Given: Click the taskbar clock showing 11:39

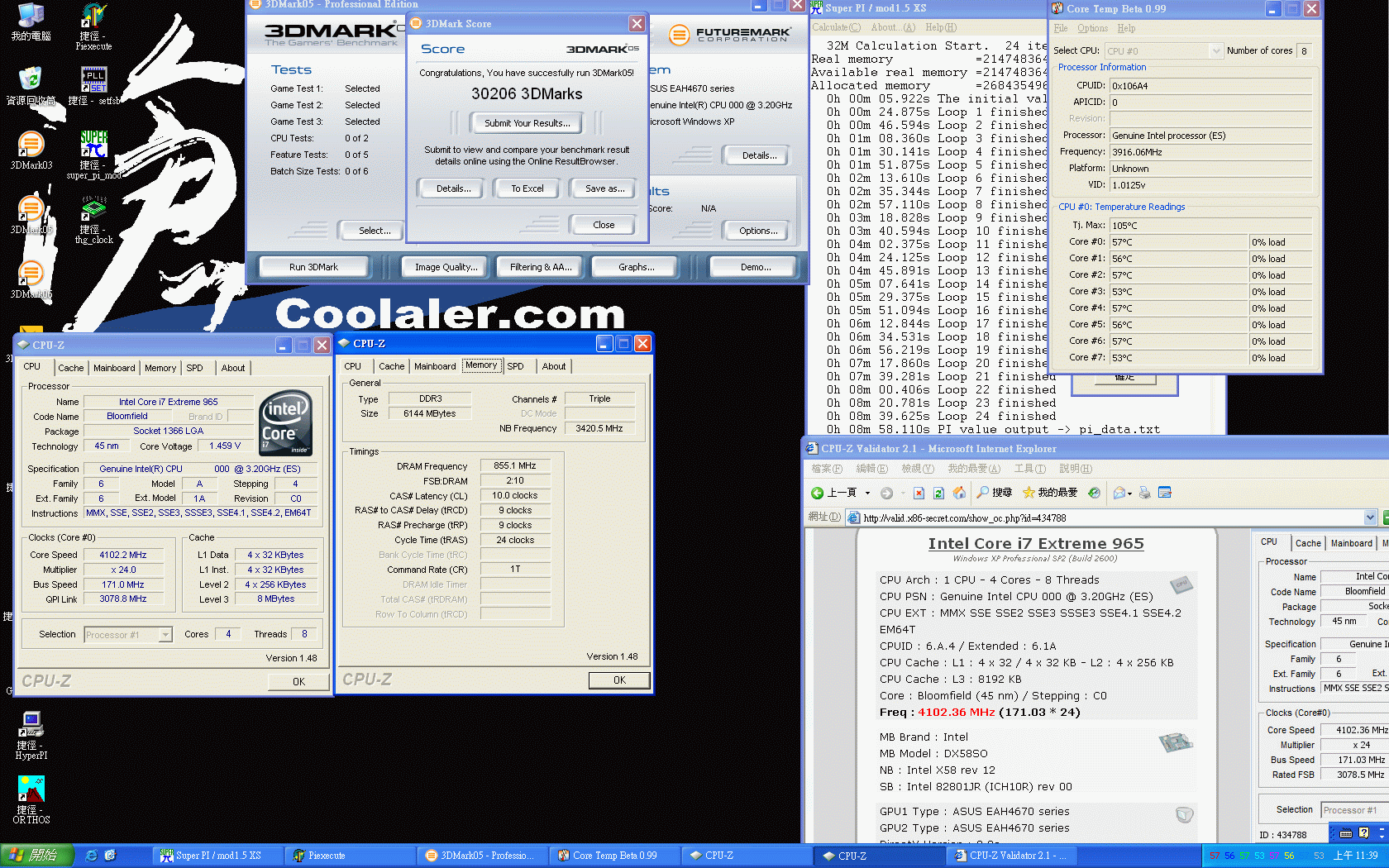Looking at the screenshot, I should pyautogui.click(x=1355, y=856).
